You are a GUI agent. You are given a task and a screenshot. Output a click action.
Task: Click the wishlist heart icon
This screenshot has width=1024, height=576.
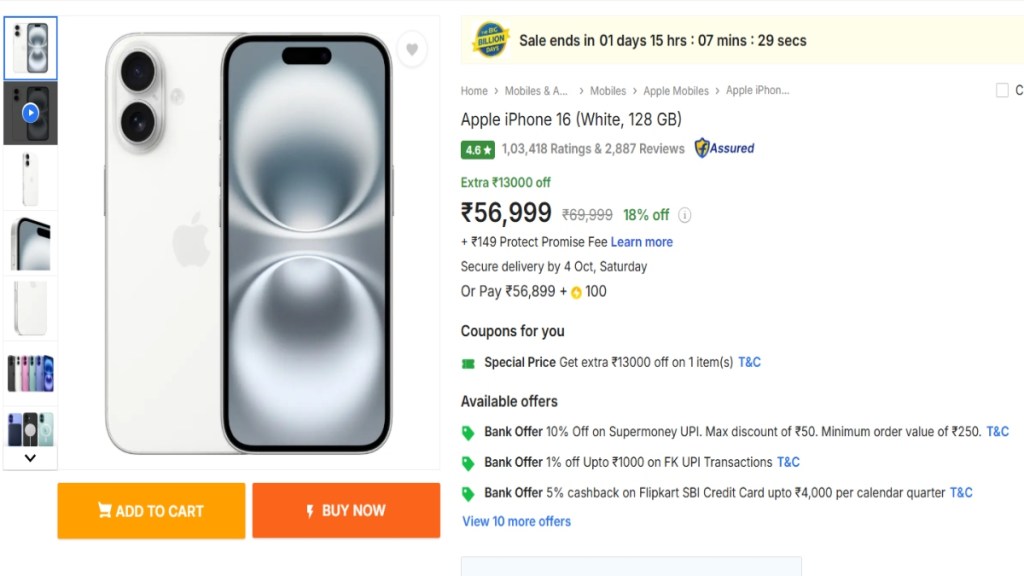(x=412, y=49)
